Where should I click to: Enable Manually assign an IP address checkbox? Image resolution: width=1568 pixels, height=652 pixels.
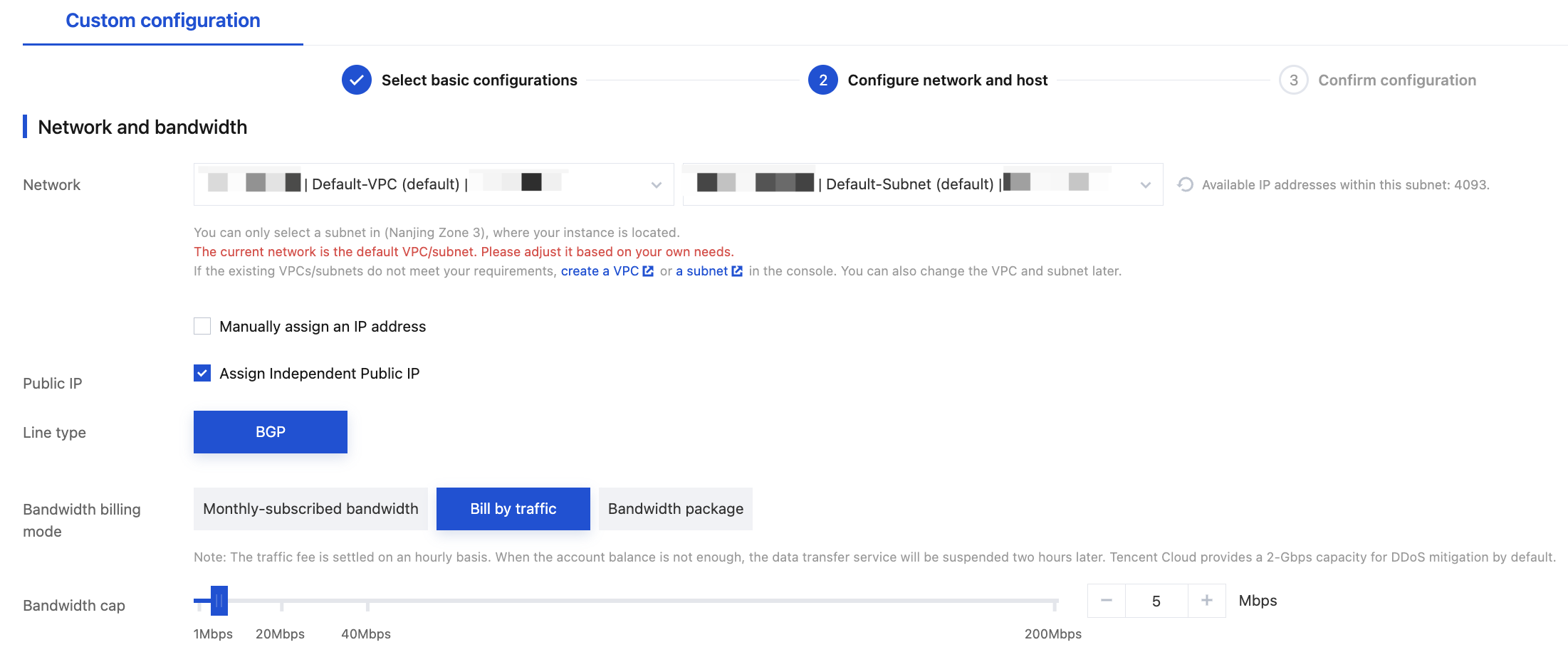point(202,326)
